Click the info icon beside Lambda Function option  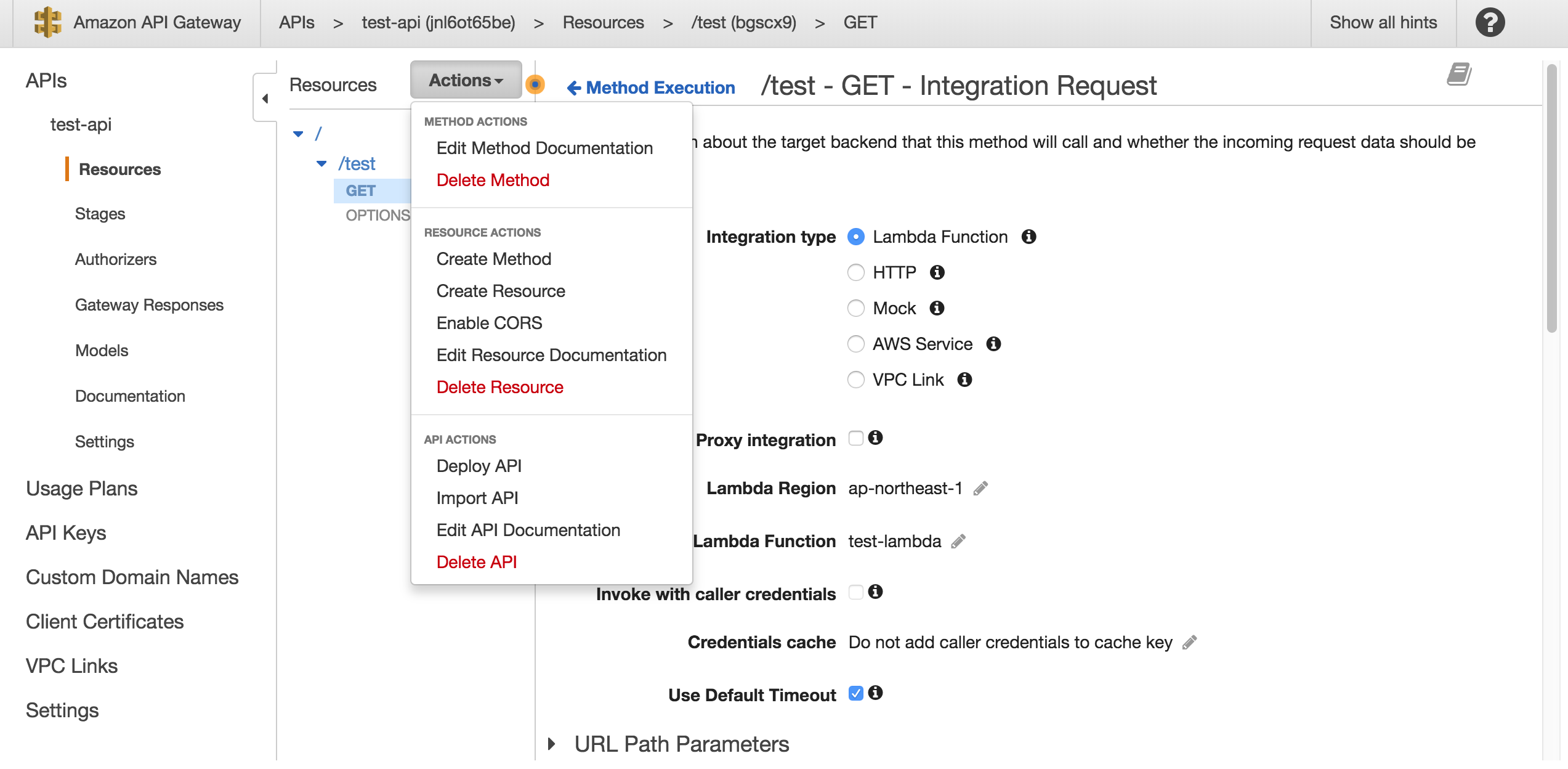tap(1029, 237)
